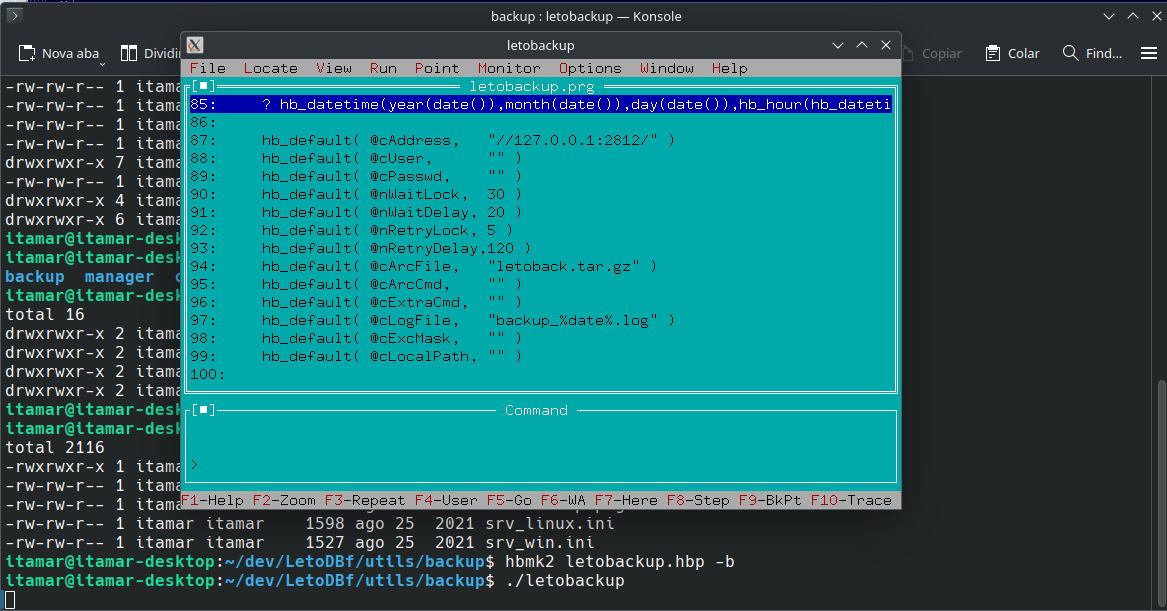This screenshot has width=1167, height=611.
Task: Open the Options menu
Action: [x=590, y=68]
